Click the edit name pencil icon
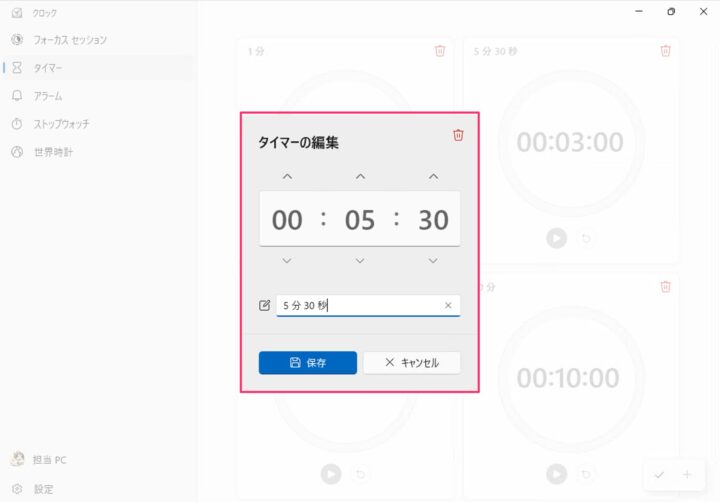 [265, 306]
